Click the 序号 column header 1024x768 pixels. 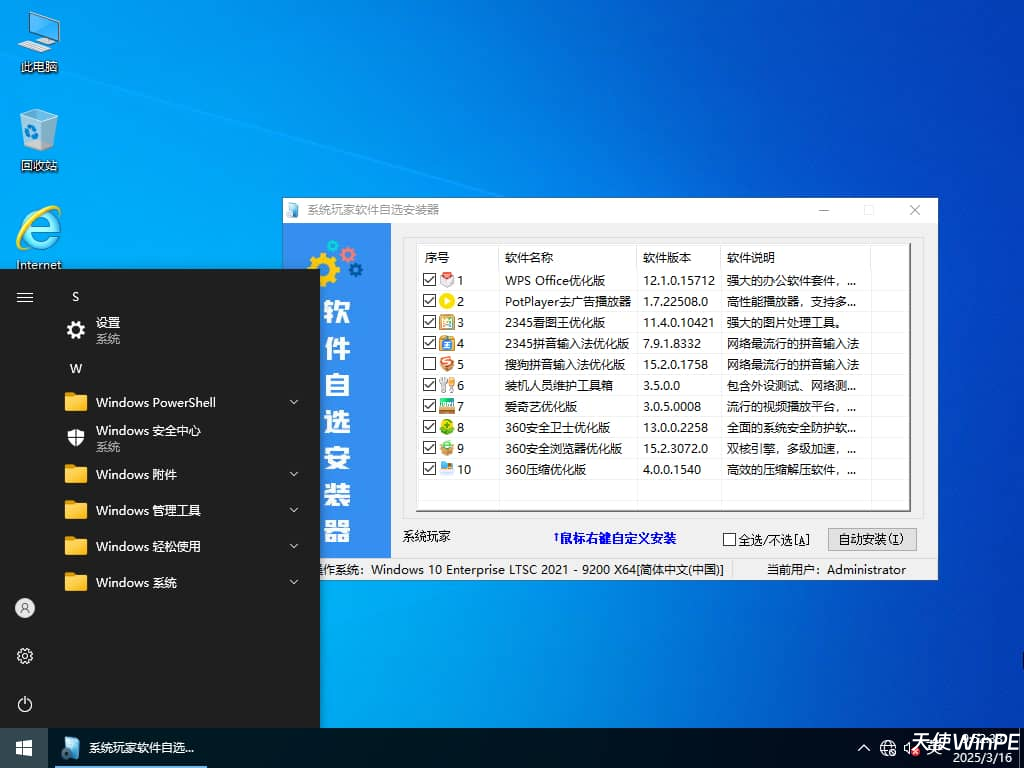click(x=458, y=257)
